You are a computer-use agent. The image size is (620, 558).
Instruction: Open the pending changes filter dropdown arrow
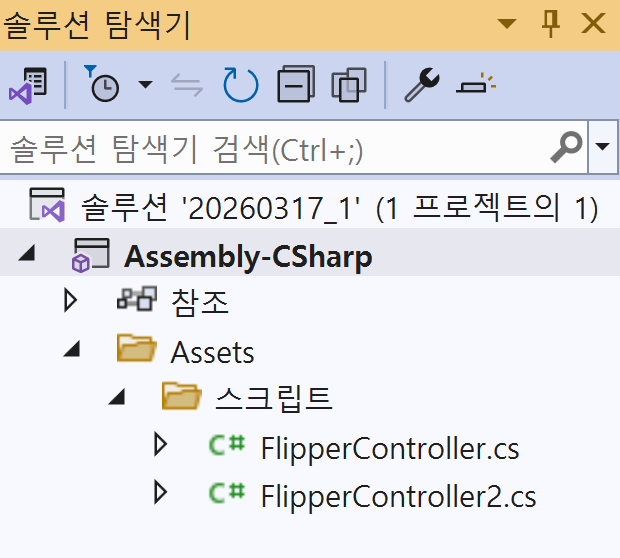(146, 86)
